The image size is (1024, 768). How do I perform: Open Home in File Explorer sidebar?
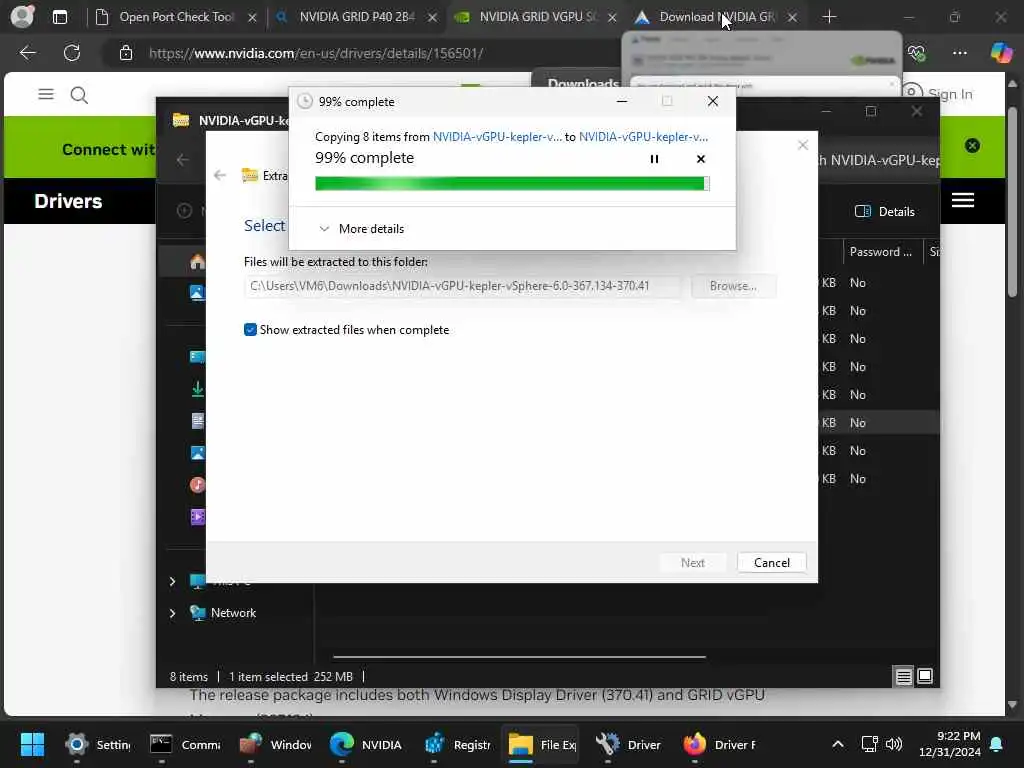pyautogui.click(x=197, y=262)
